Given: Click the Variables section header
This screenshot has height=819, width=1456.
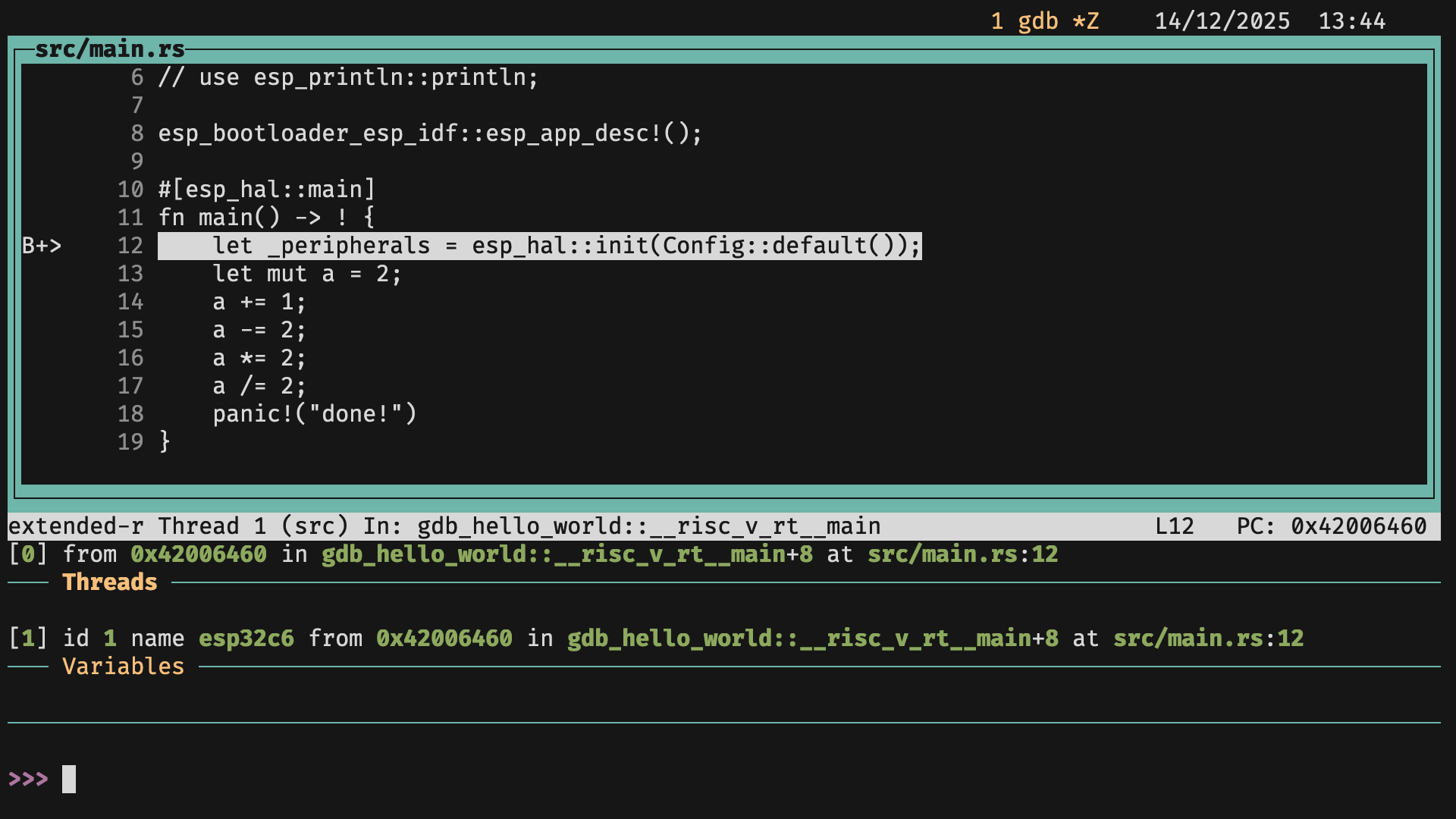Looking at the screenshot, I should [x=123, y=667].
